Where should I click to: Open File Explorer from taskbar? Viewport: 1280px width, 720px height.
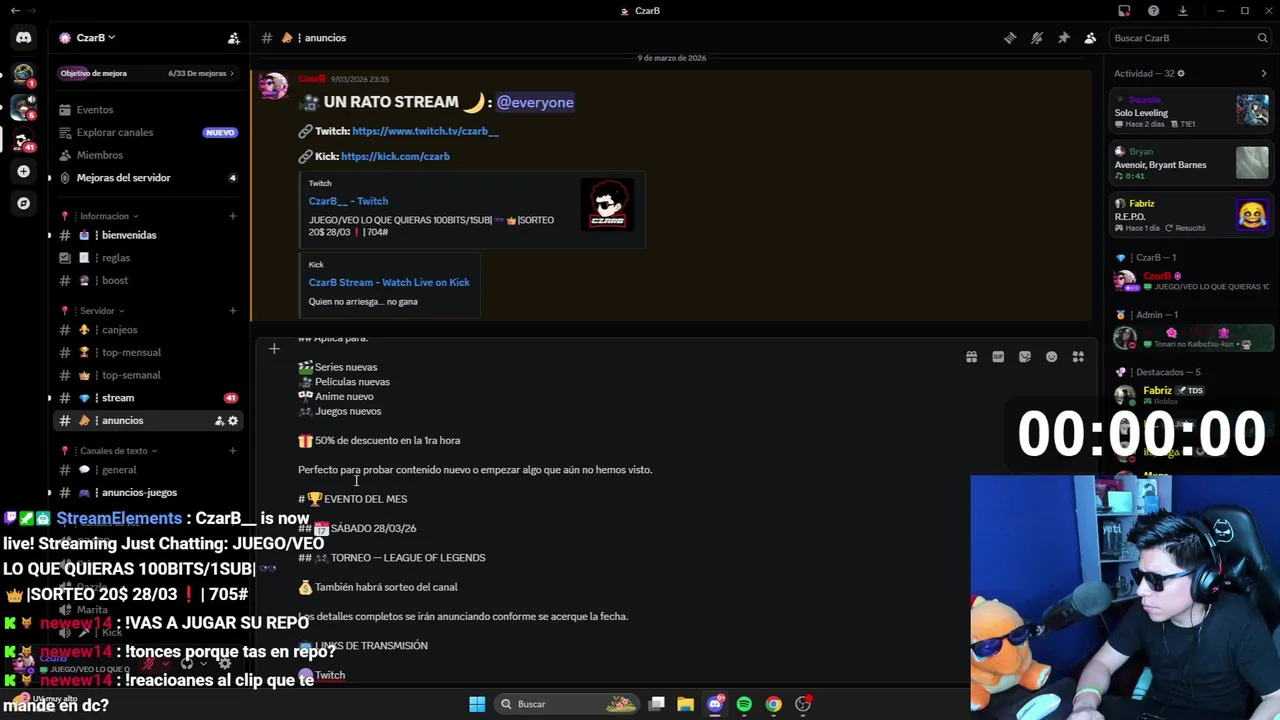[685, 704]
